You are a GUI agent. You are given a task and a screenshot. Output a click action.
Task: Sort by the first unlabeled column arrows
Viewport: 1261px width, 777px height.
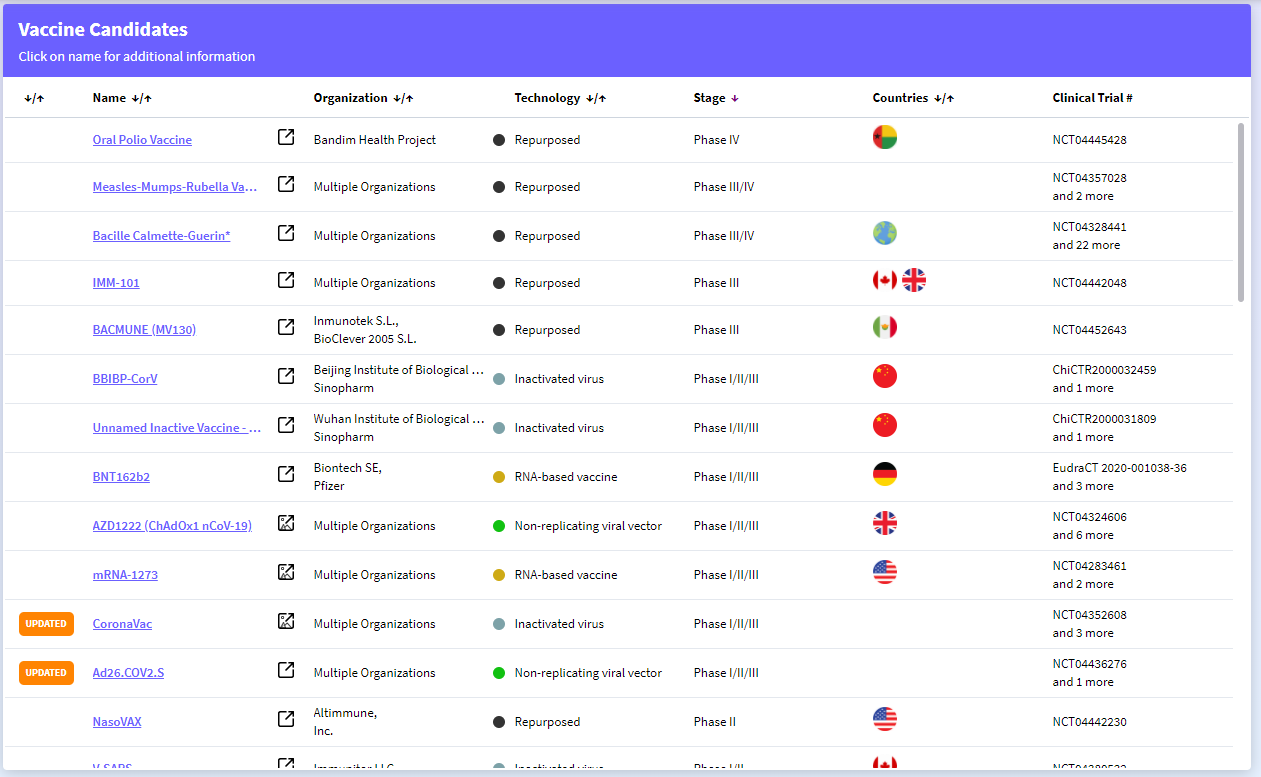tap(35, 98)
